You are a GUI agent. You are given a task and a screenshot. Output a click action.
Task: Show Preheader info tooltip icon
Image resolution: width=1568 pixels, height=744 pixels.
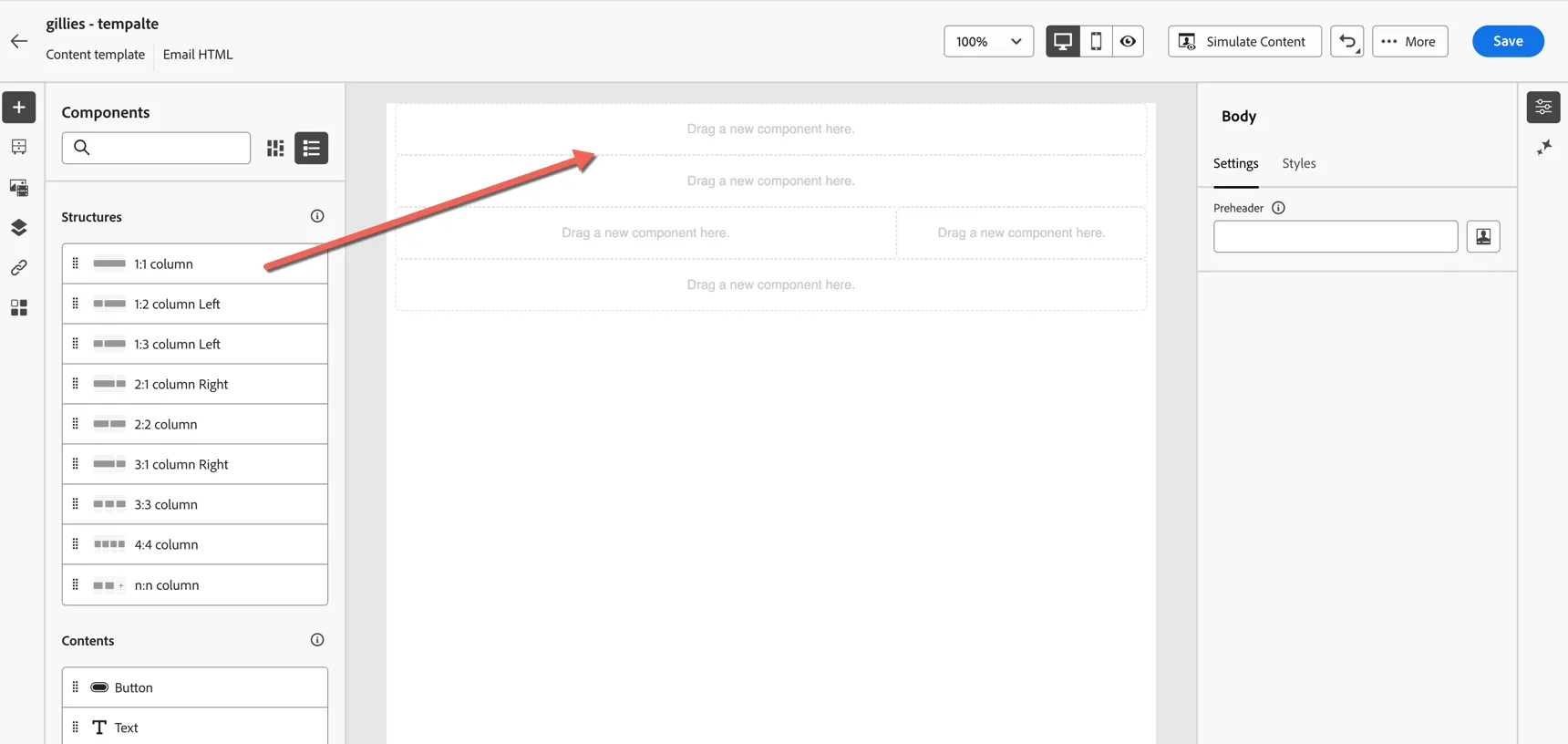(1279, 208)
